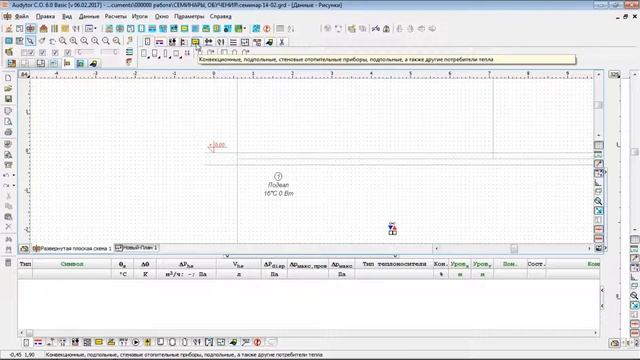Collapse the table panel using left divider arrow

tap(227, 256)
